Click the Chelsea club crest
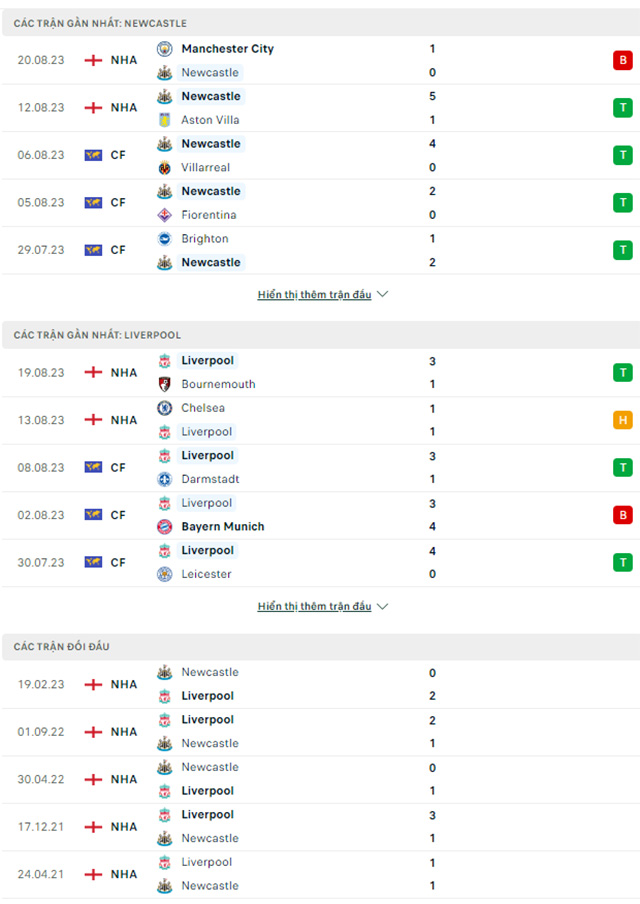The height and width of the screenshot is (904, 640). (x=164, y=408)
